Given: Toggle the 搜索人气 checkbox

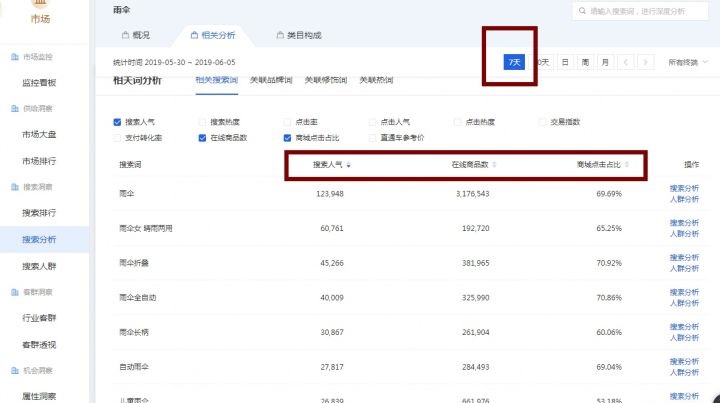Looking at the screenshot, I should [x=117, y=122].
